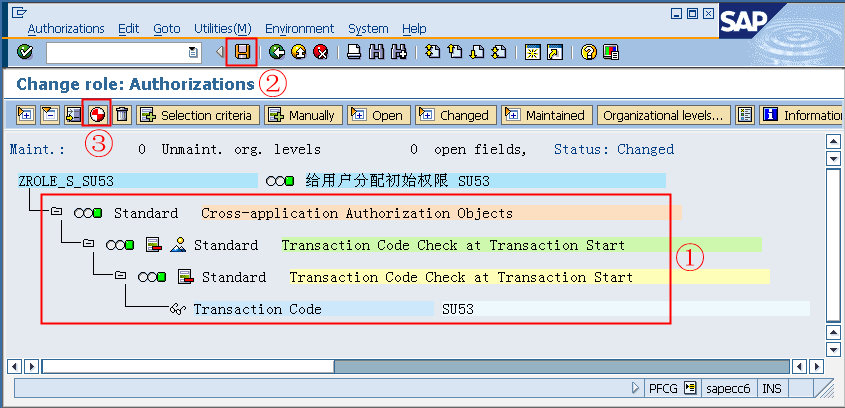
Task: Click the PFCG transaction in status bar
Action: (x=663, y=389)
